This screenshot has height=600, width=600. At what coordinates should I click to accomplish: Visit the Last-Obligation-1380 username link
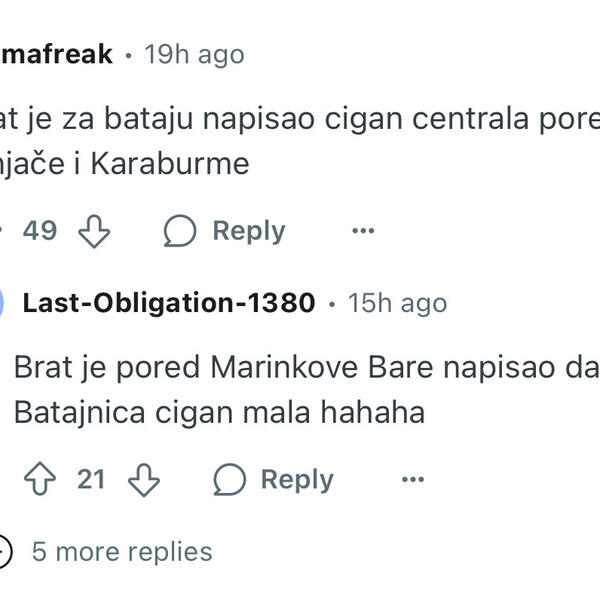pos(169,302)
